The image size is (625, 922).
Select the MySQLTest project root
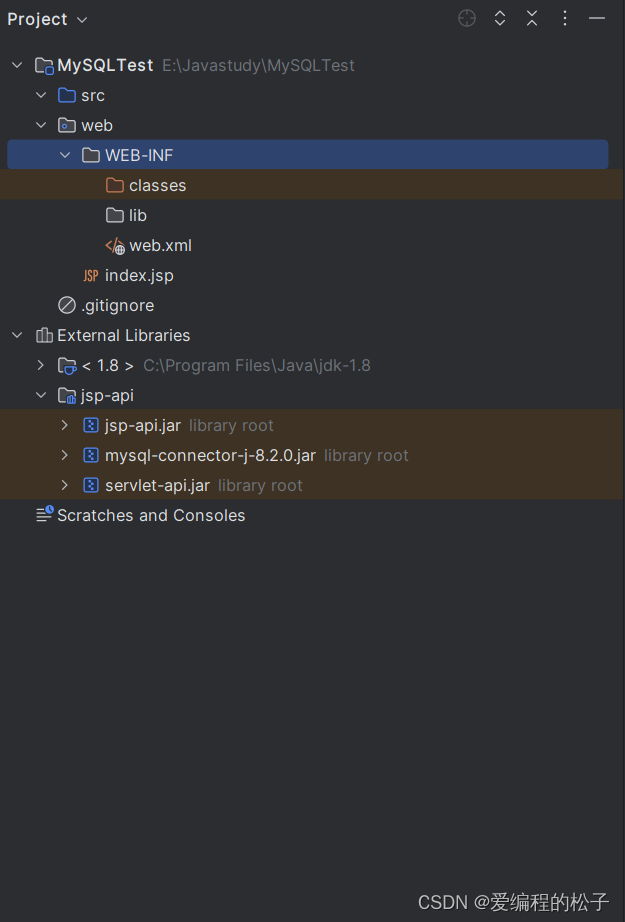point(105,65)
